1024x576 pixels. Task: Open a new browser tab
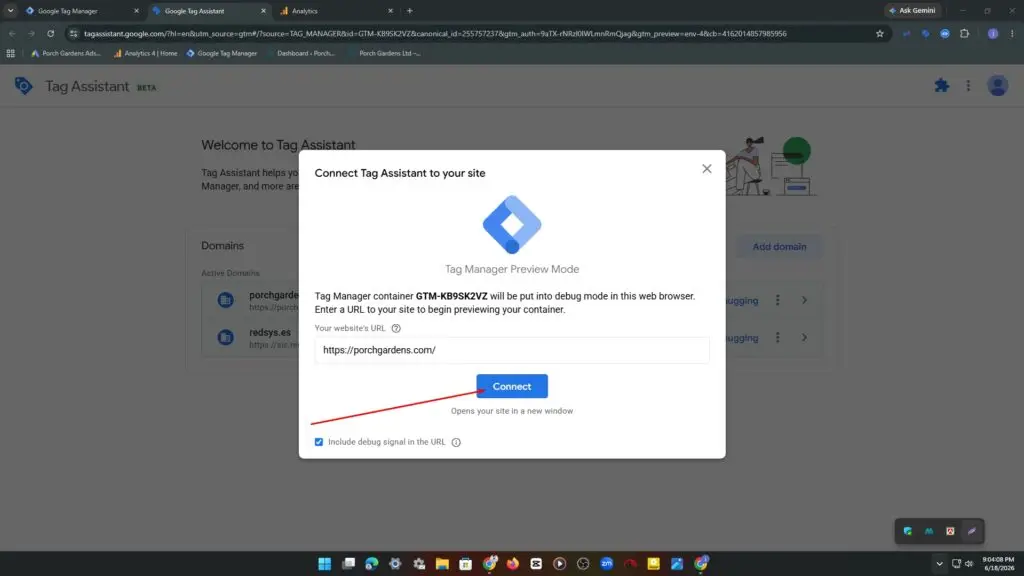click(x=409, y=11)
